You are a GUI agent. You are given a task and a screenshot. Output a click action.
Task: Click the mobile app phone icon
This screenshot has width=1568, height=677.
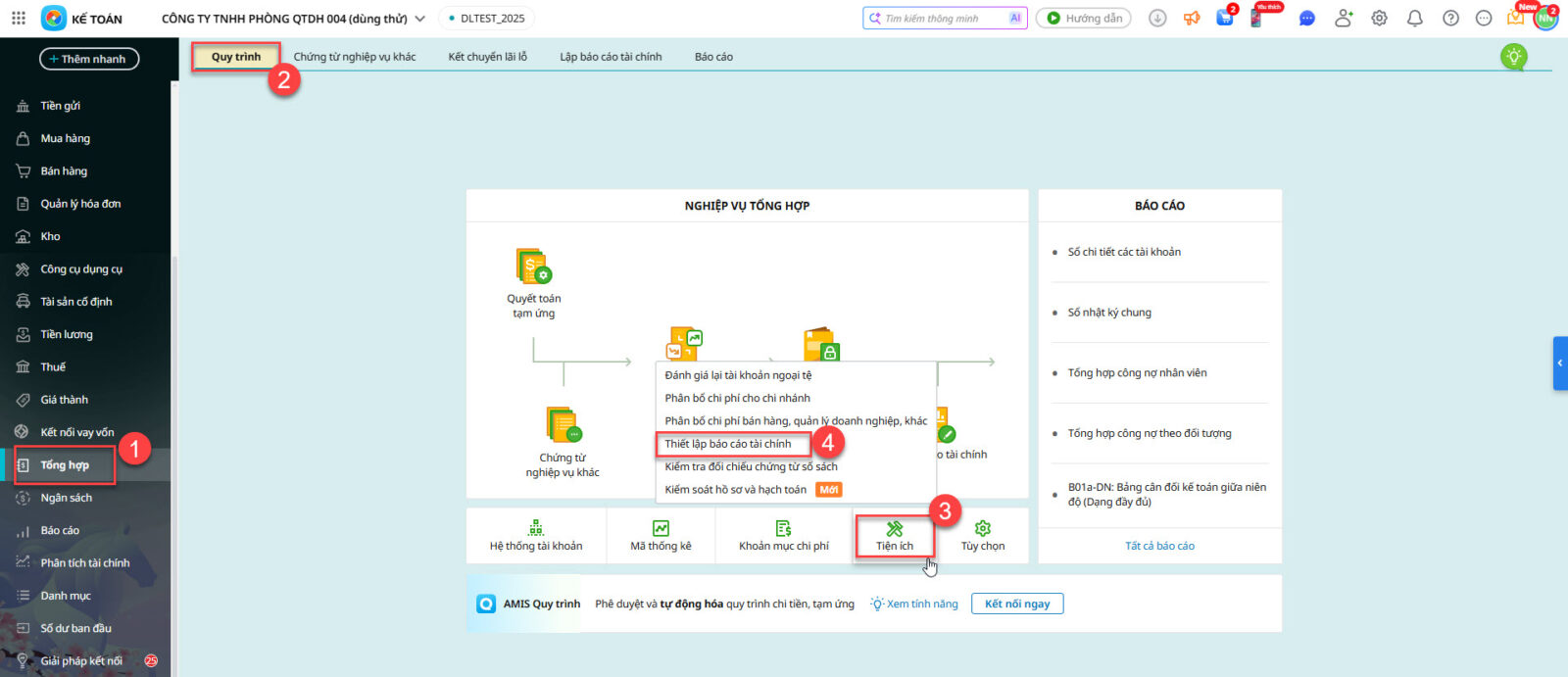pyautogui.click(x=1256, y=18)
